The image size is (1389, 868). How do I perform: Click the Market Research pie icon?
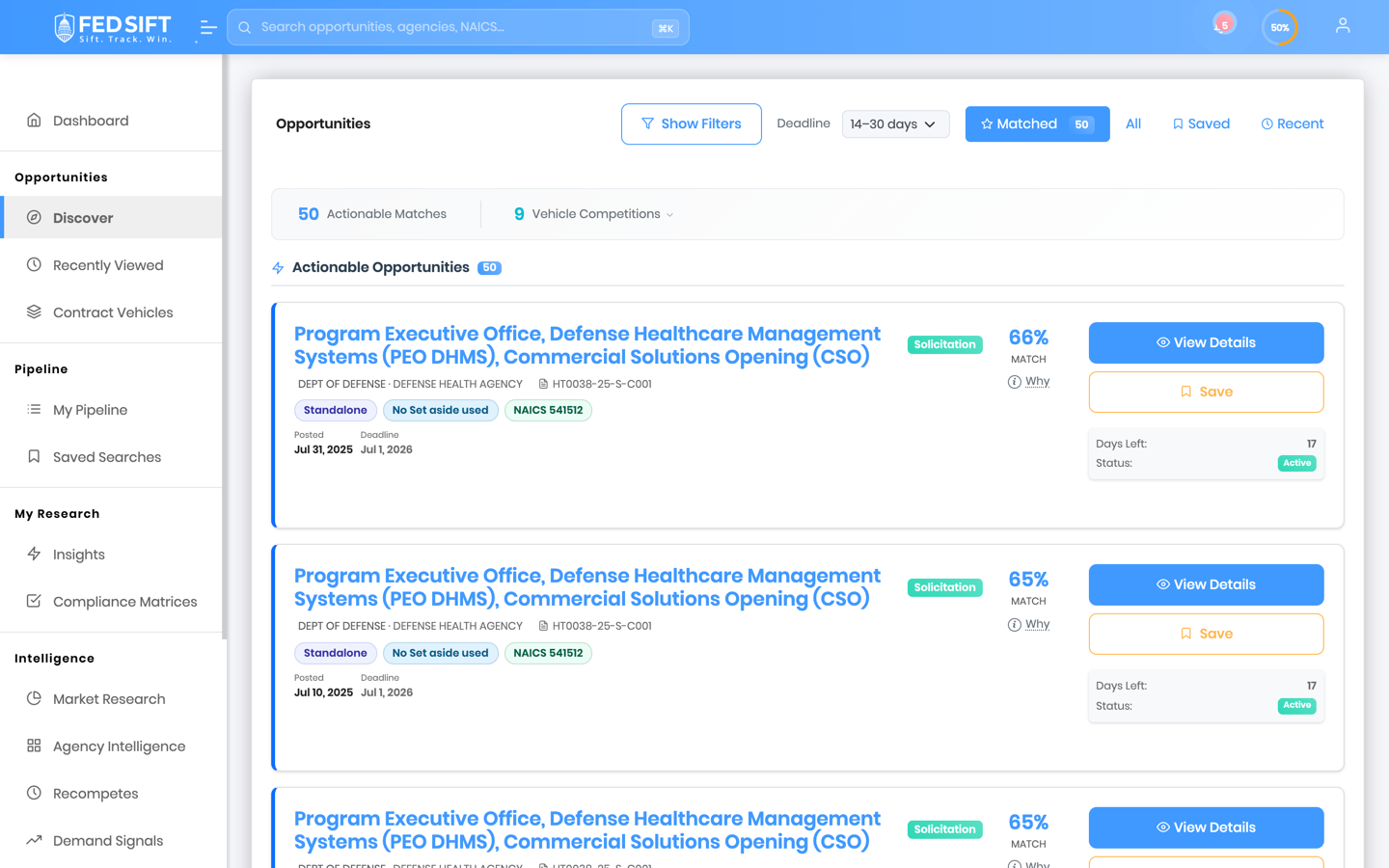coord(34,698)
